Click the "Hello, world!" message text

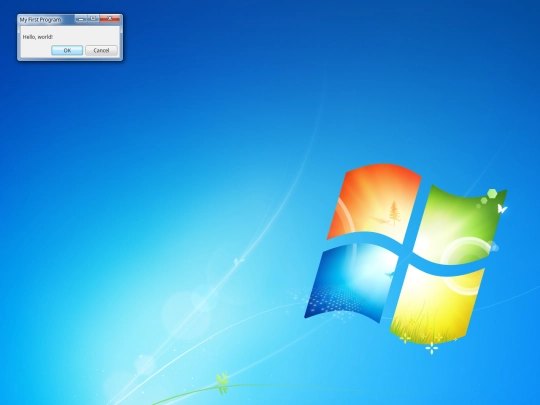38,37
